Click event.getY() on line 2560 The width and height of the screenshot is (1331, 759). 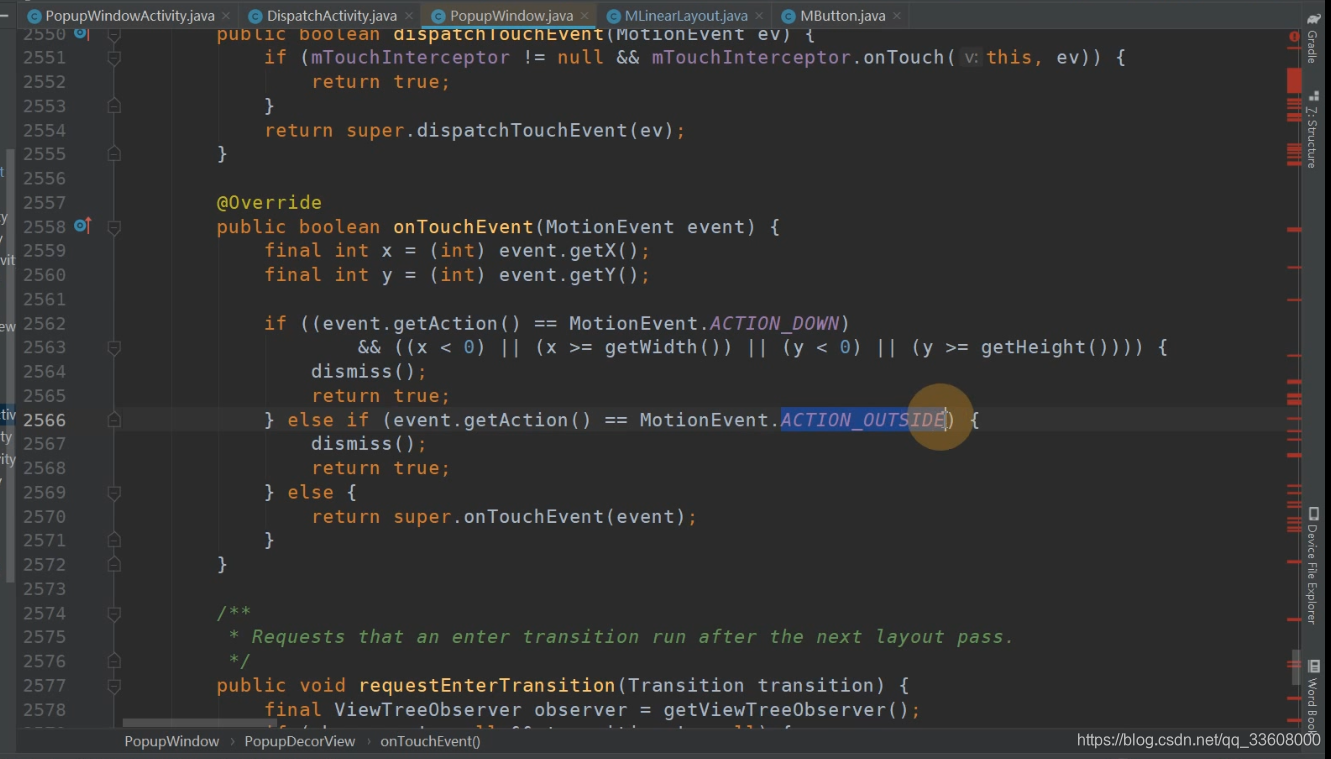pyautogui.click(x=569, y=275)
